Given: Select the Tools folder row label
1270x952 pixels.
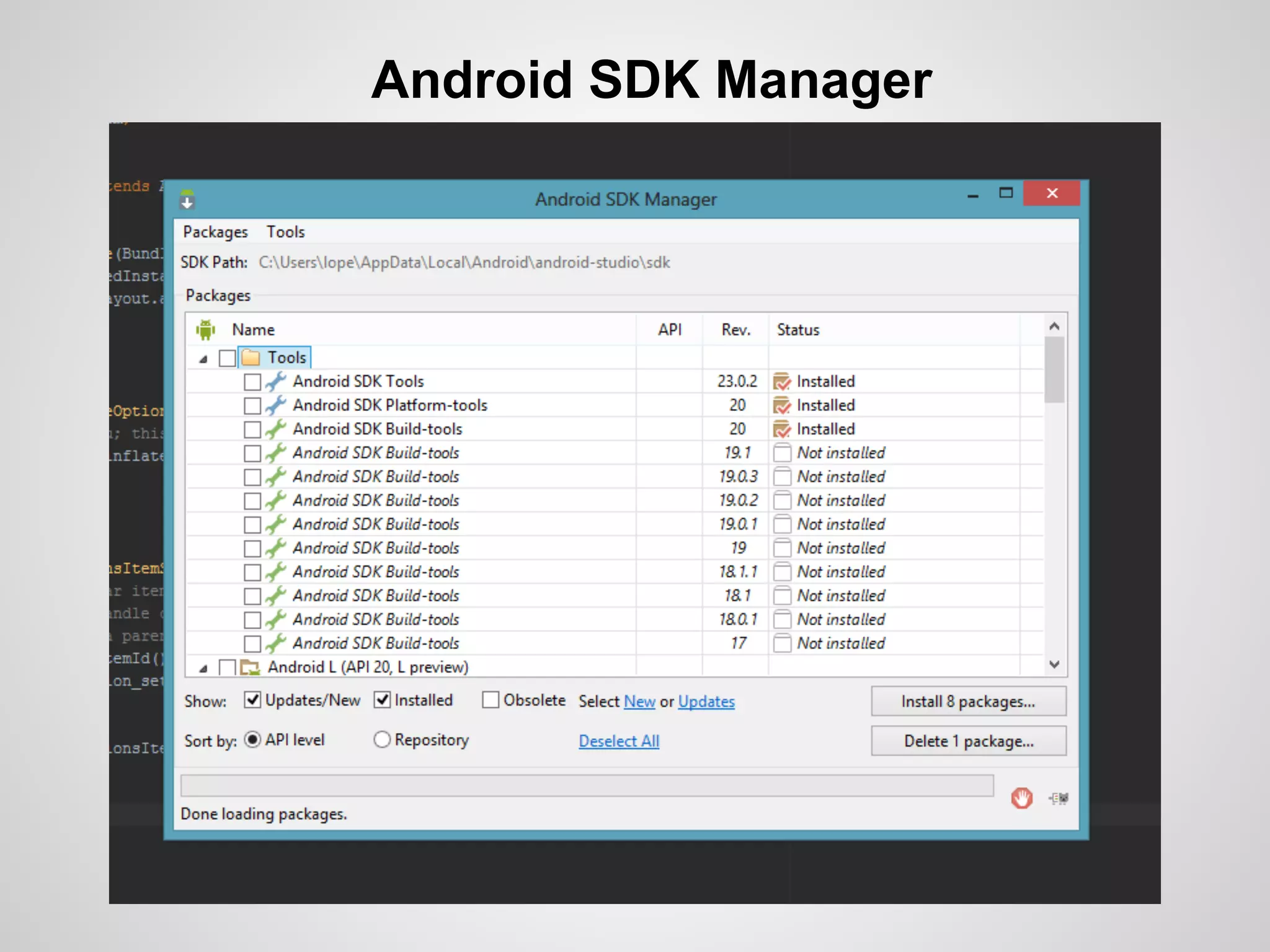Looking at the screenshot, I should (x=286, y=358).
